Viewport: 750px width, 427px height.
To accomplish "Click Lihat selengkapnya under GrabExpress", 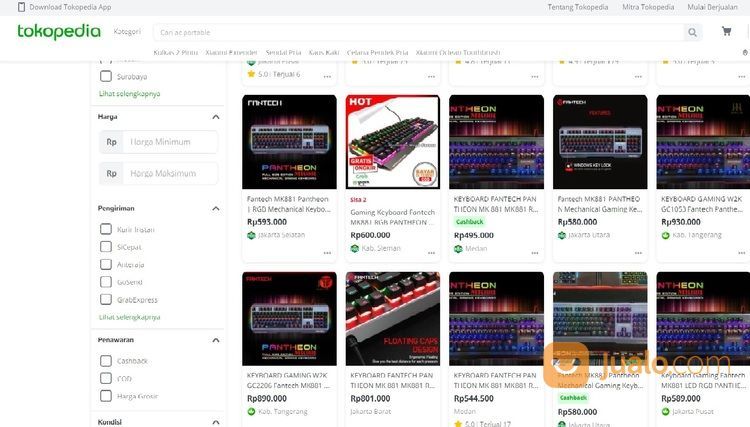I will 130,317.
